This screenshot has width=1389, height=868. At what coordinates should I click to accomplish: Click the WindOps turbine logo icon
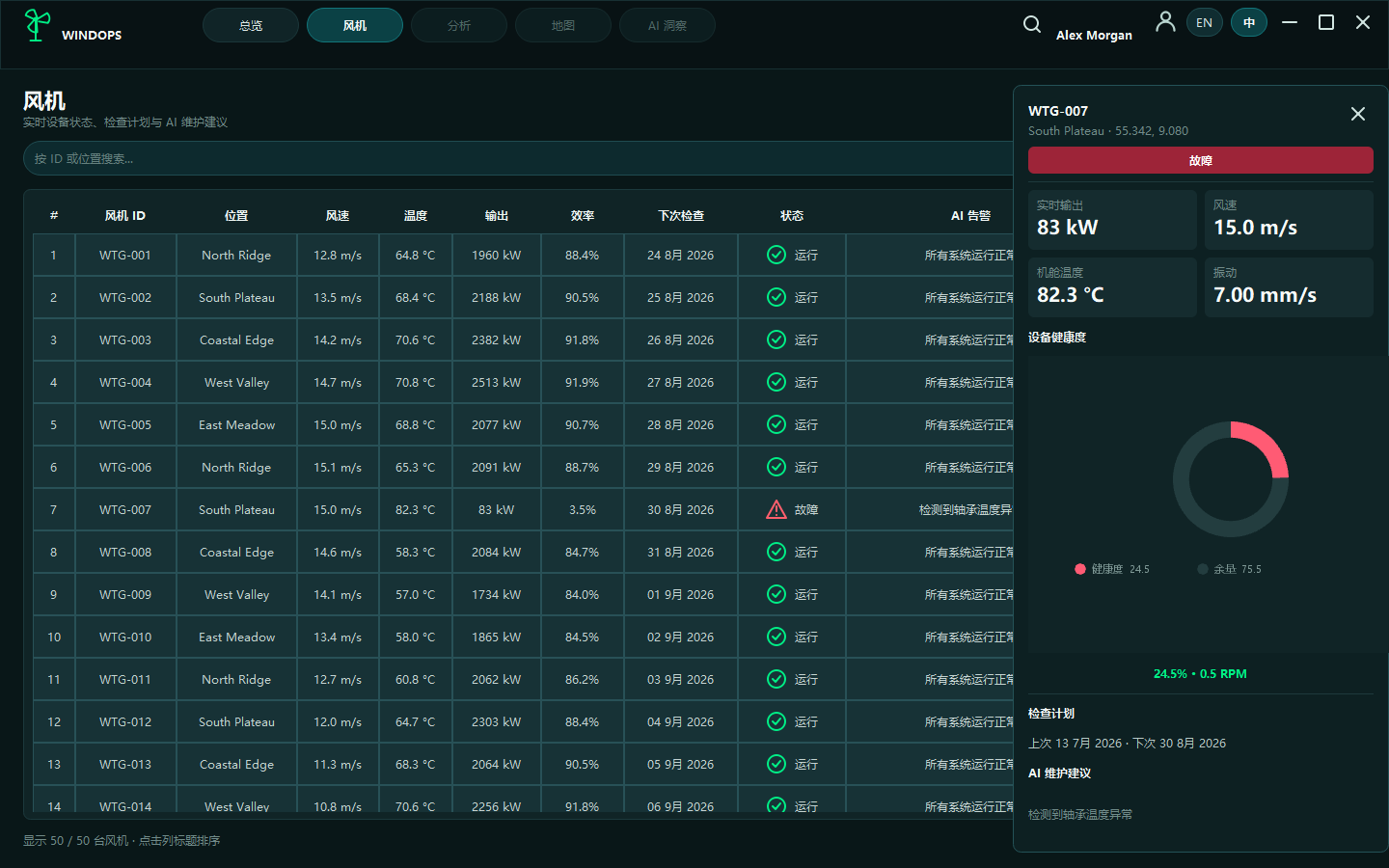pyautogui.click(x=37, y=25)
